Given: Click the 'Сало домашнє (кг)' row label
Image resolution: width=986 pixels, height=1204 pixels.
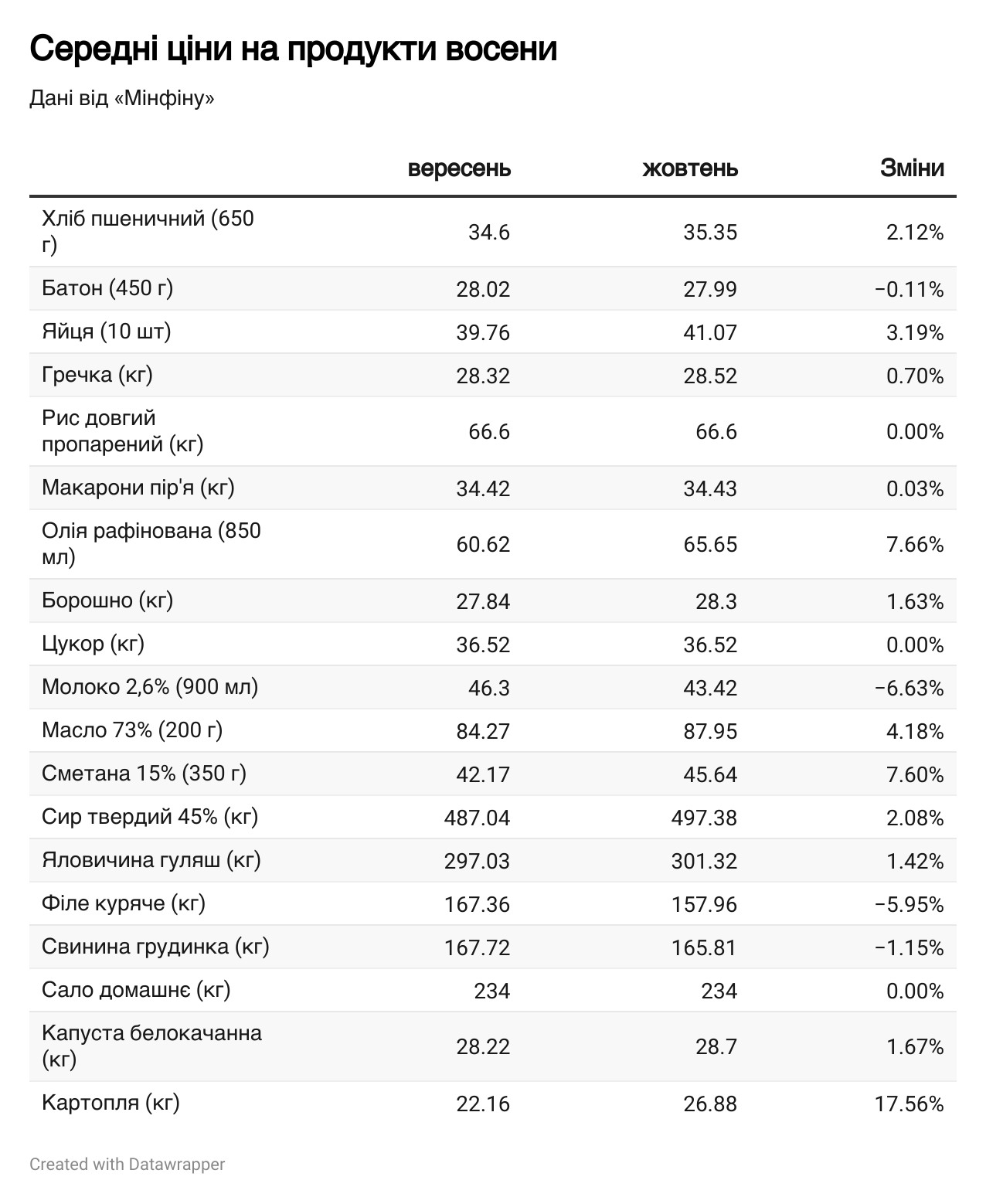Looking at the screenshot, I should (136, 990).
